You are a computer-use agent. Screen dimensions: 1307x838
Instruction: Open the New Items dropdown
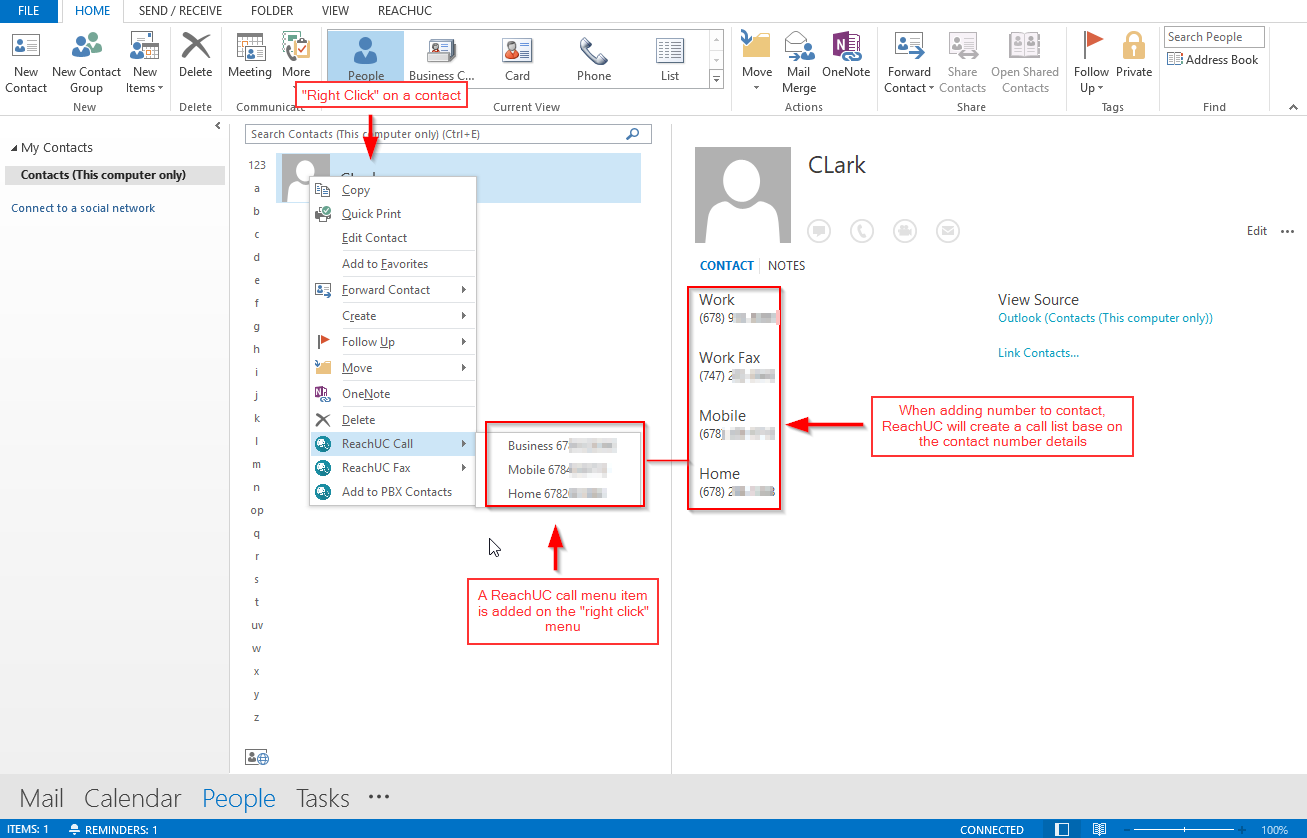(145, 62)
